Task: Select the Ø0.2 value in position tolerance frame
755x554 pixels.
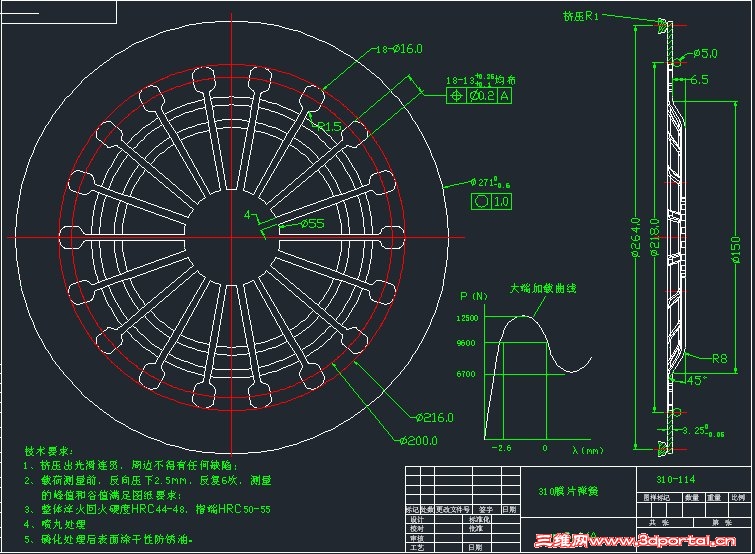Action: 482,96
